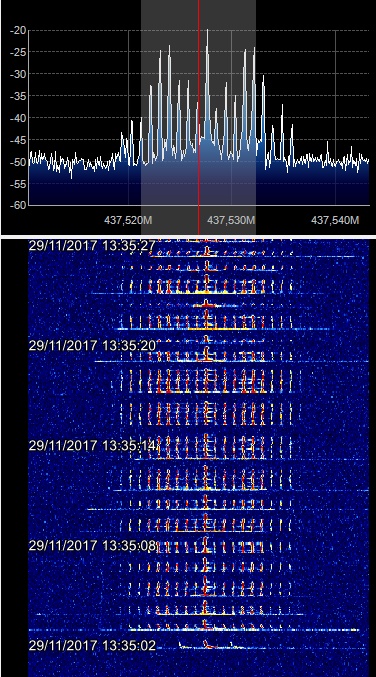Click the -50 dB scale label
Screen dimensions: 376x677
[x=18, y=161]
